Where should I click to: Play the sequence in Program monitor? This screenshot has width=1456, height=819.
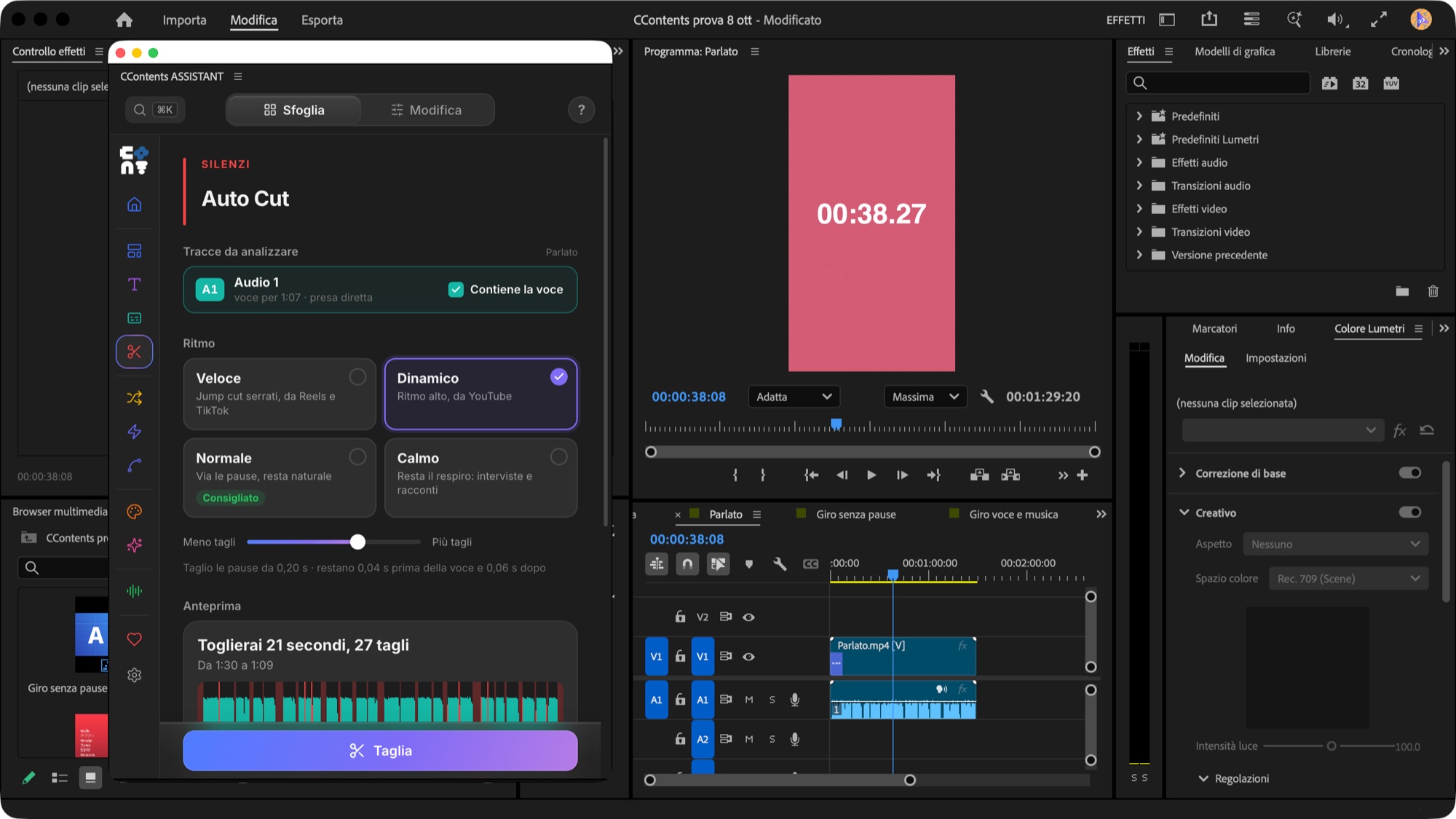(871, 475)
